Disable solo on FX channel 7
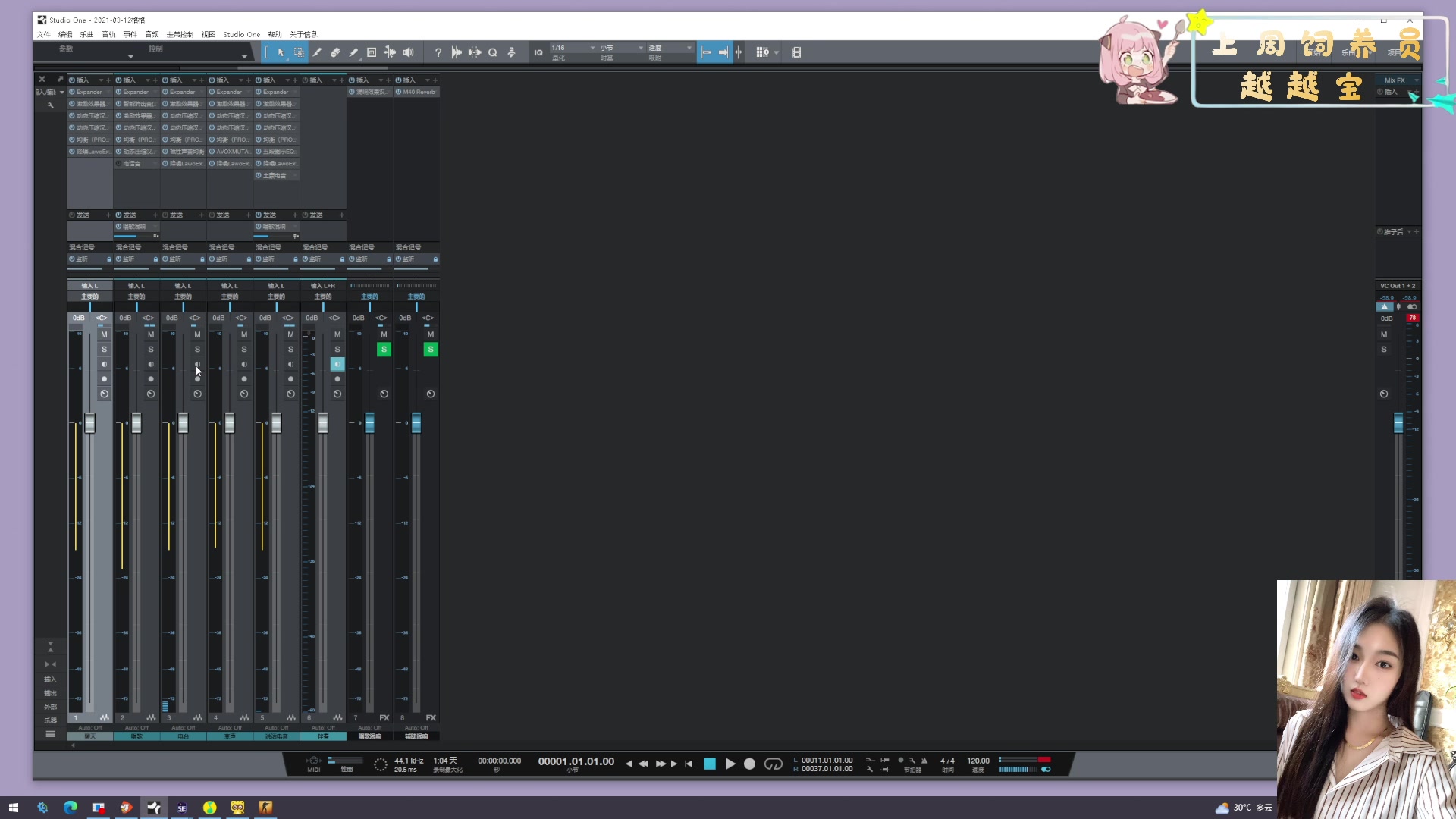This screenshot has width=1456, height=819. 384,350
